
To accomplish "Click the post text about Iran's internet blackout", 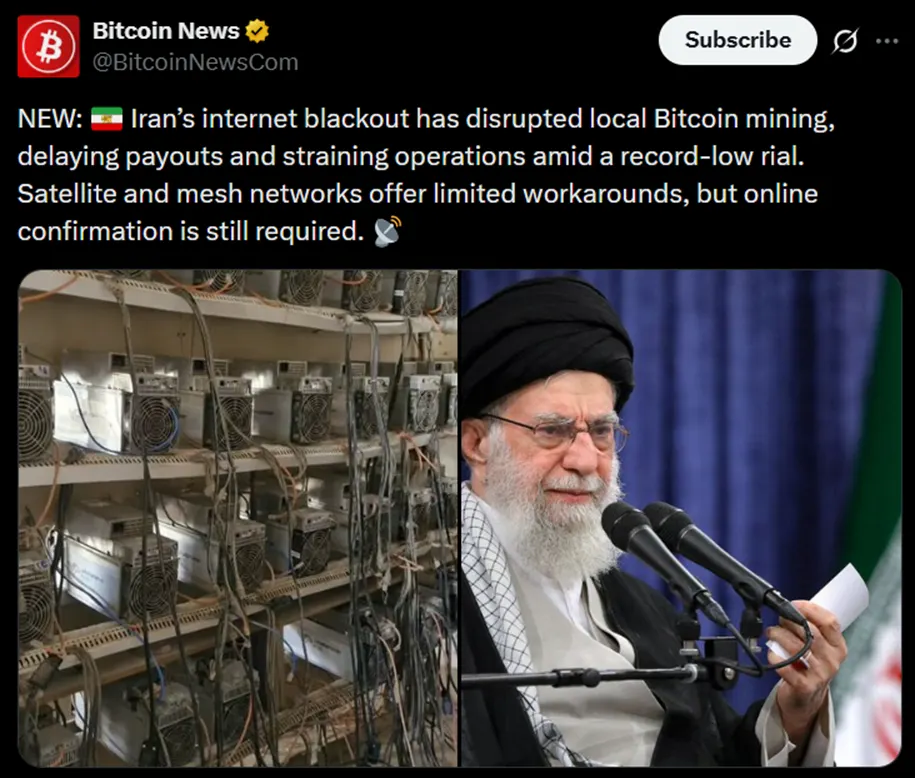I will coord(427,175).
